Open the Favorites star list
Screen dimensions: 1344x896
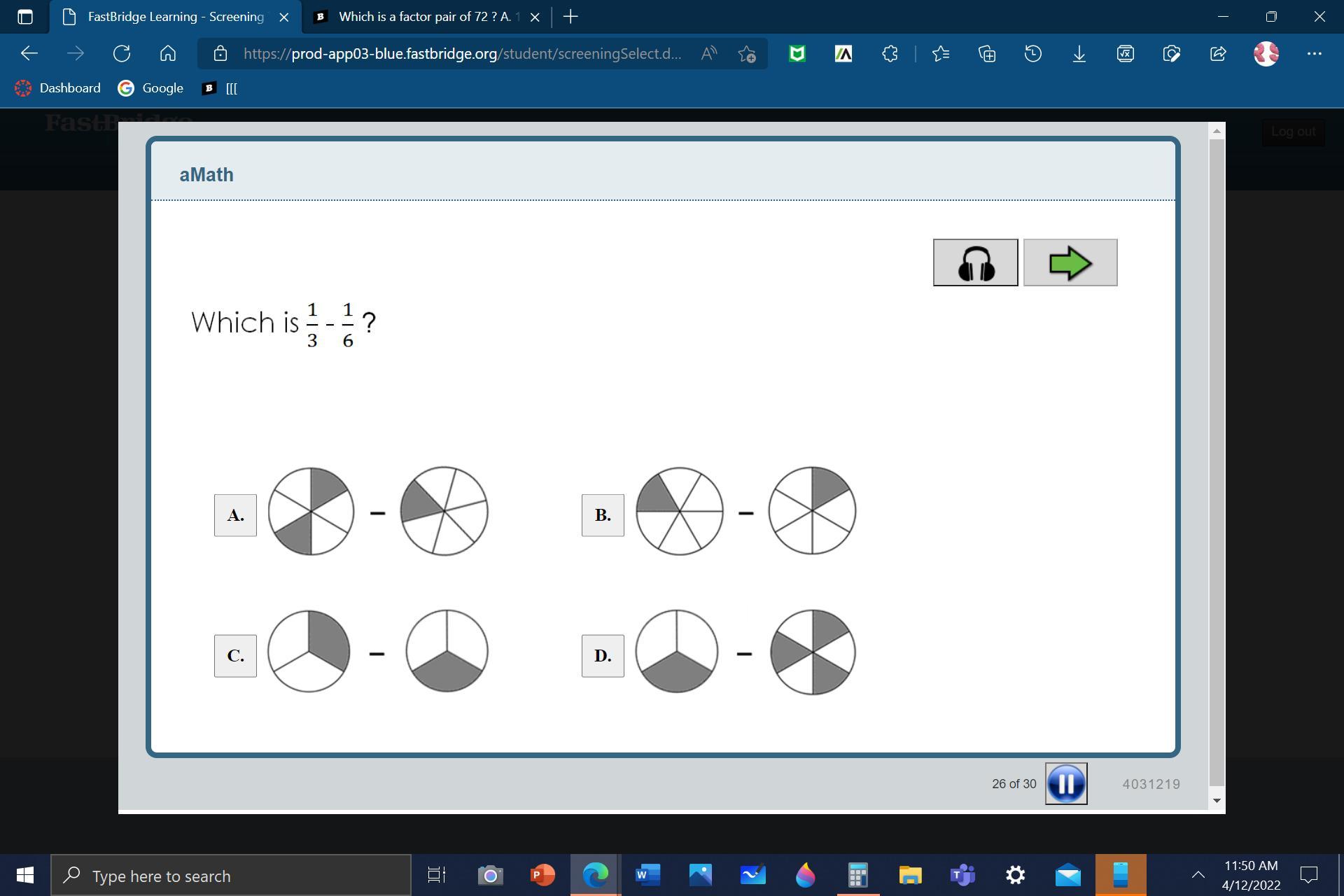940,53
